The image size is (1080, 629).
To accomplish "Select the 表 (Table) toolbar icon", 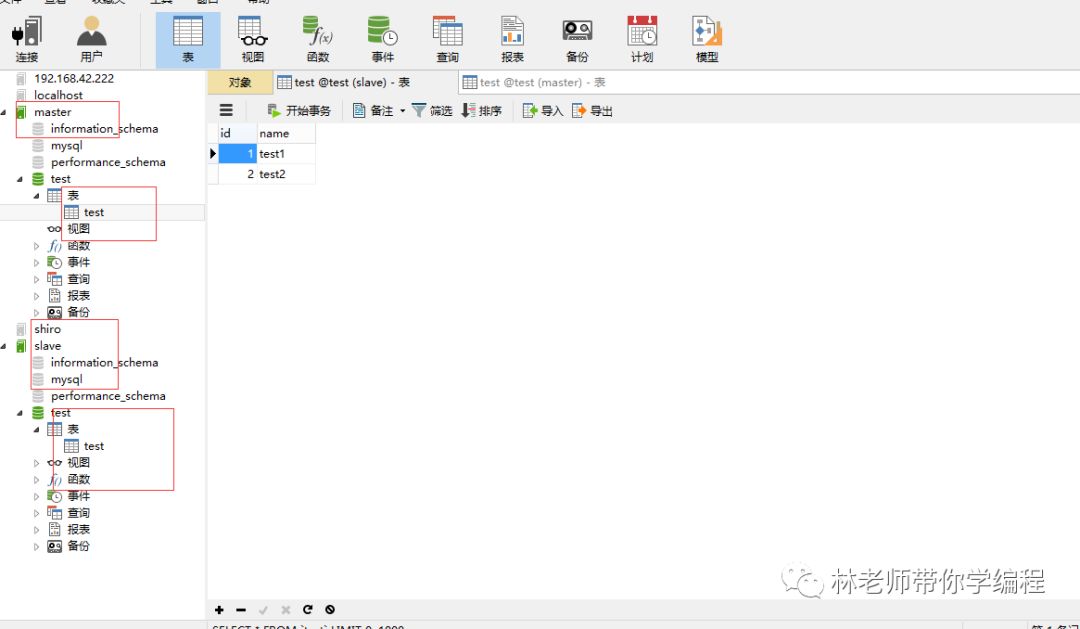I will pos(188,40).
